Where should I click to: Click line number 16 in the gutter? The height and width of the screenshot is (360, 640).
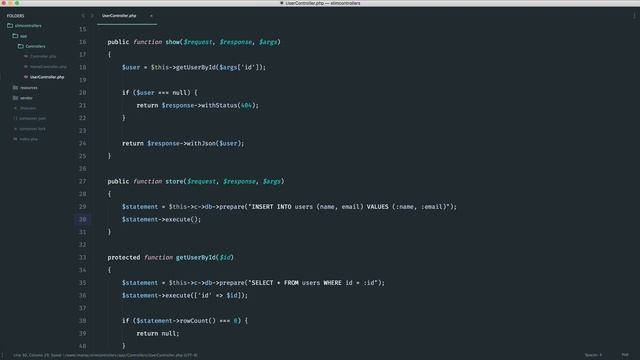coord(83,42)
